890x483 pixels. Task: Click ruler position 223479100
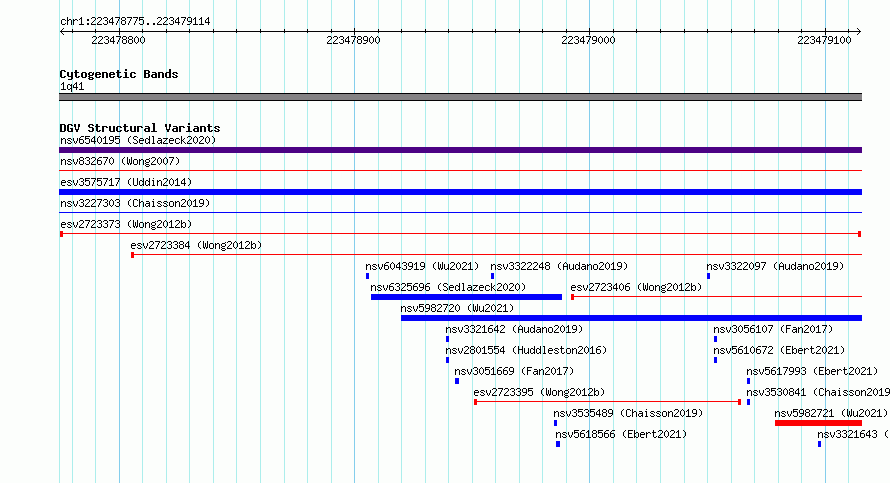[824, 40]
